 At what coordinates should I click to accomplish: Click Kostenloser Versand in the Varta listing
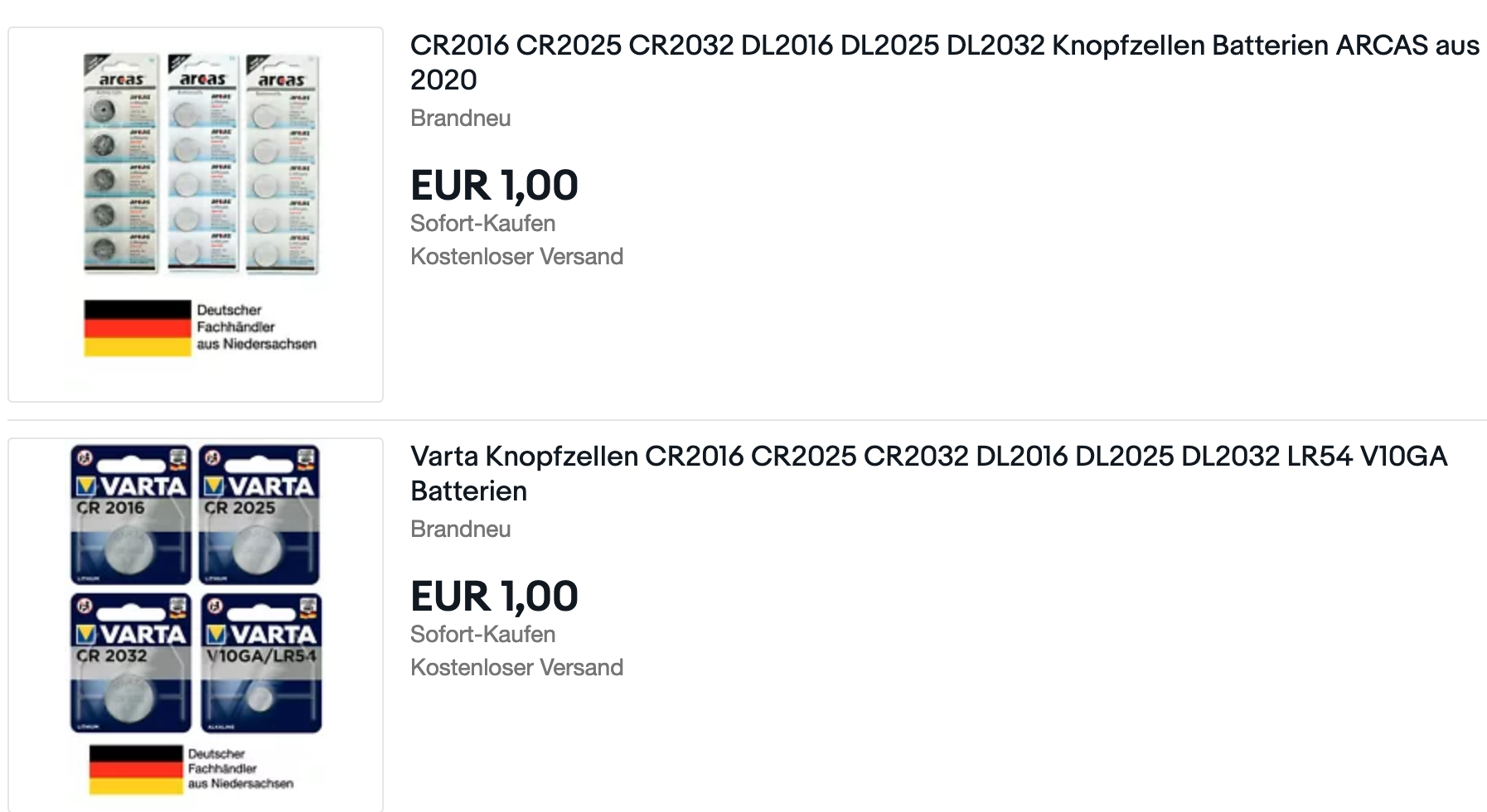(x=516, y=668)
